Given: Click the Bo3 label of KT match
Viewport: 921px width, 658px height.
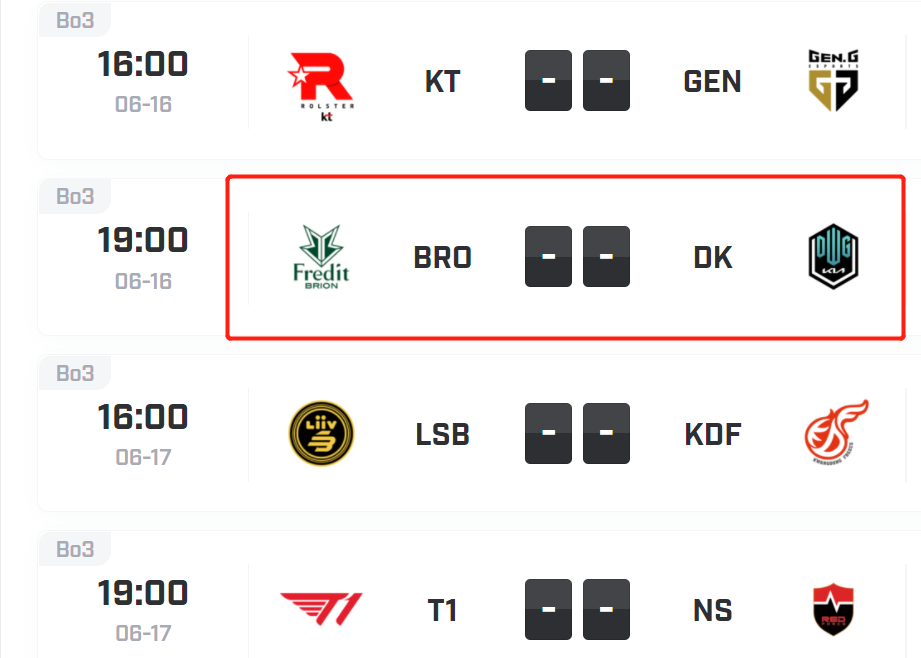Looking at the screenshot, I should 75,20.
